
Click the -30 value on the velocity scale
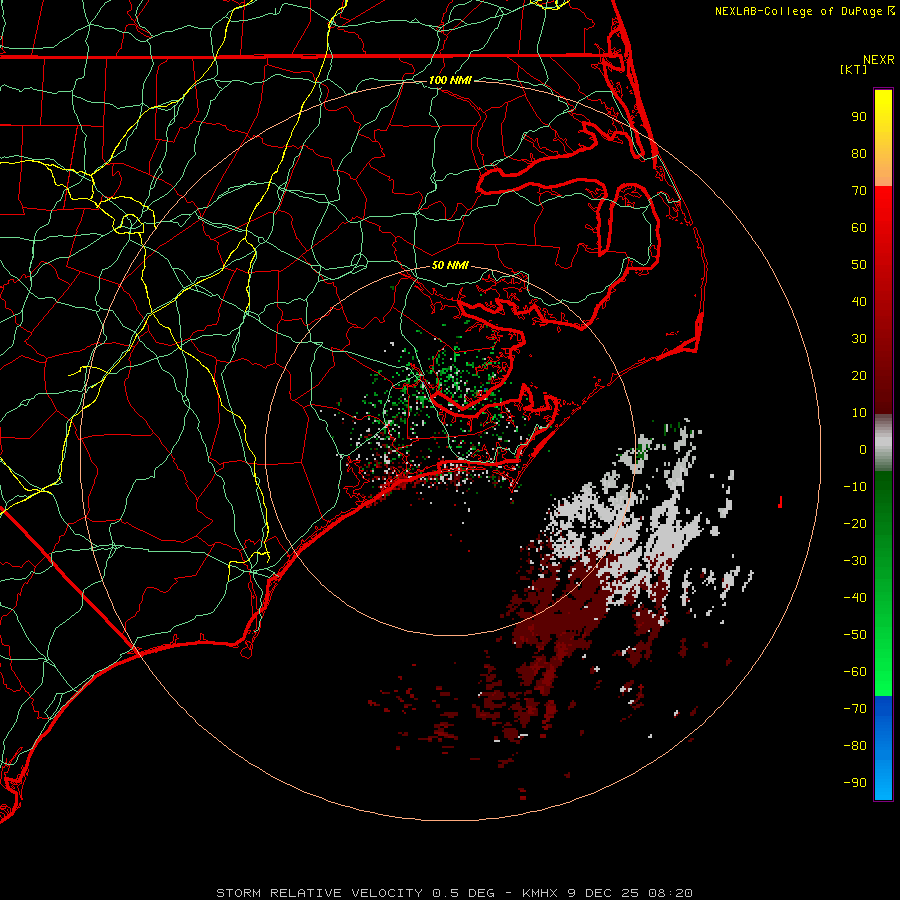(x=855, y=561)
